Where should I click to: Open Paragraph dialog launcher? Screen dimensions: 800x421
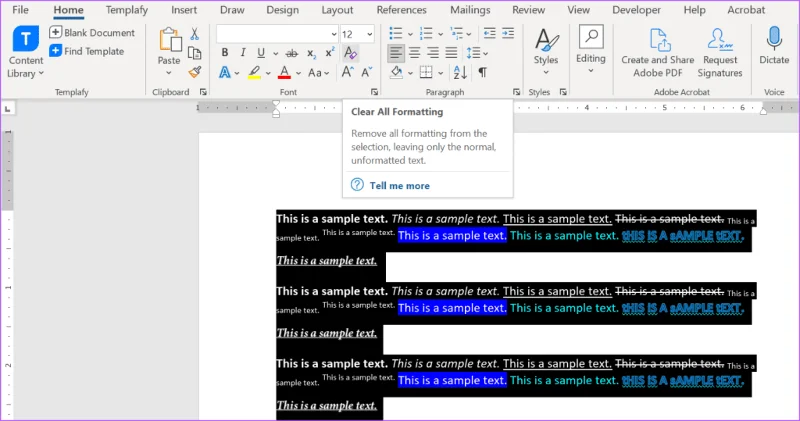point(516,92)
